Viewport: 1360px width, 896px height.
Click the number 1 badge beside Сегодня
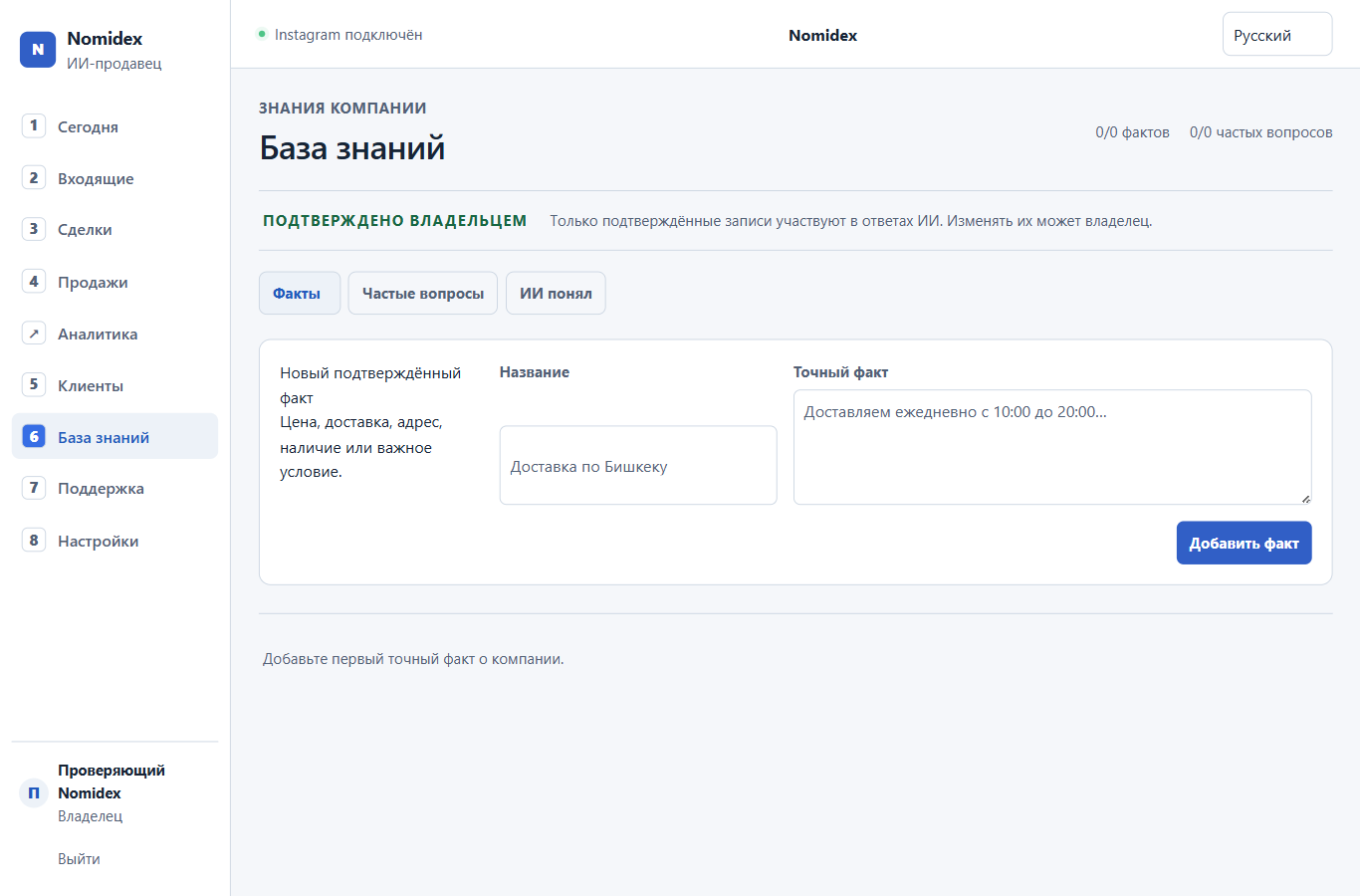click(34, 125)
